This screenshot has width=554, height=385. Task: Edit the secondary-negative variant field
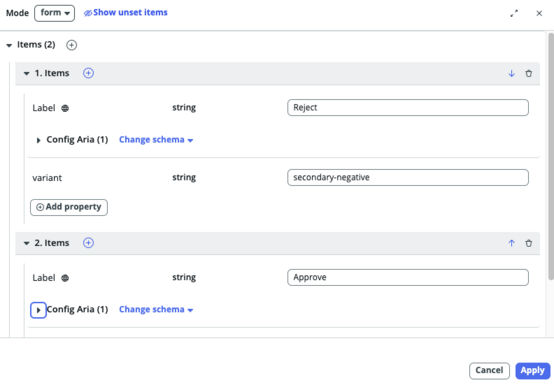click(x=408, y=177)
